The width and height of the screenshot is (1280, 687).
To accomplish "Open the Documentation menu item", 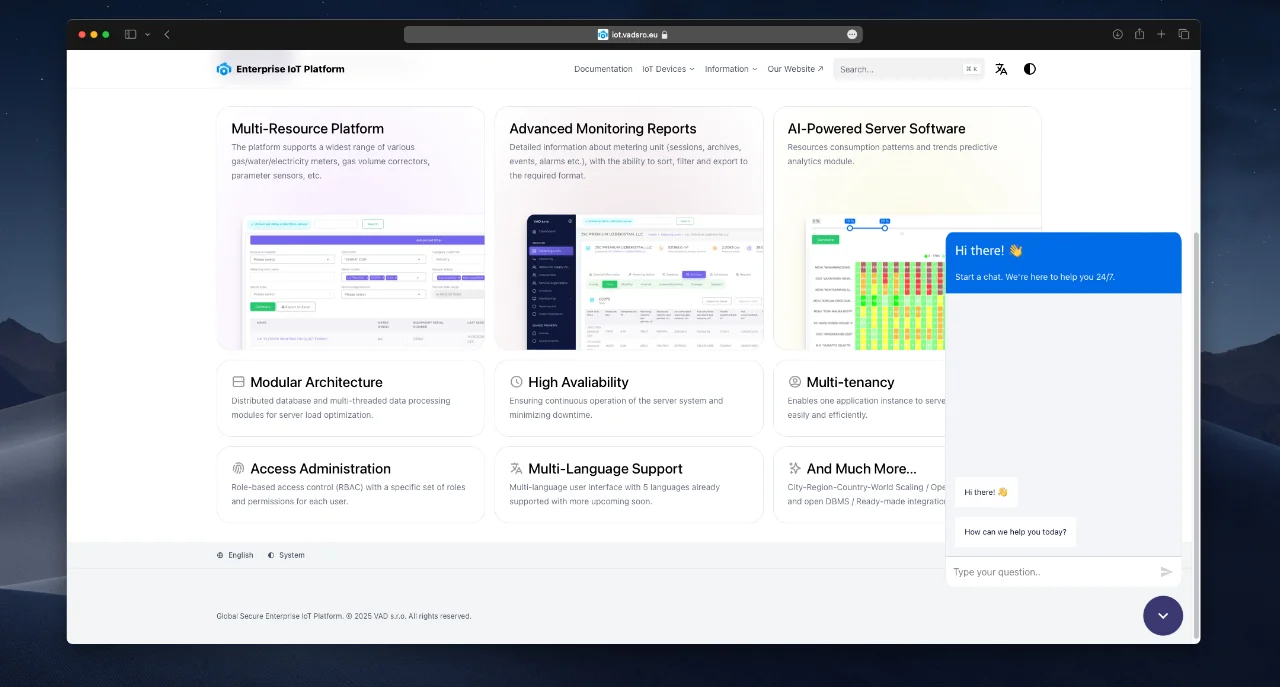I will coord(603,69).
